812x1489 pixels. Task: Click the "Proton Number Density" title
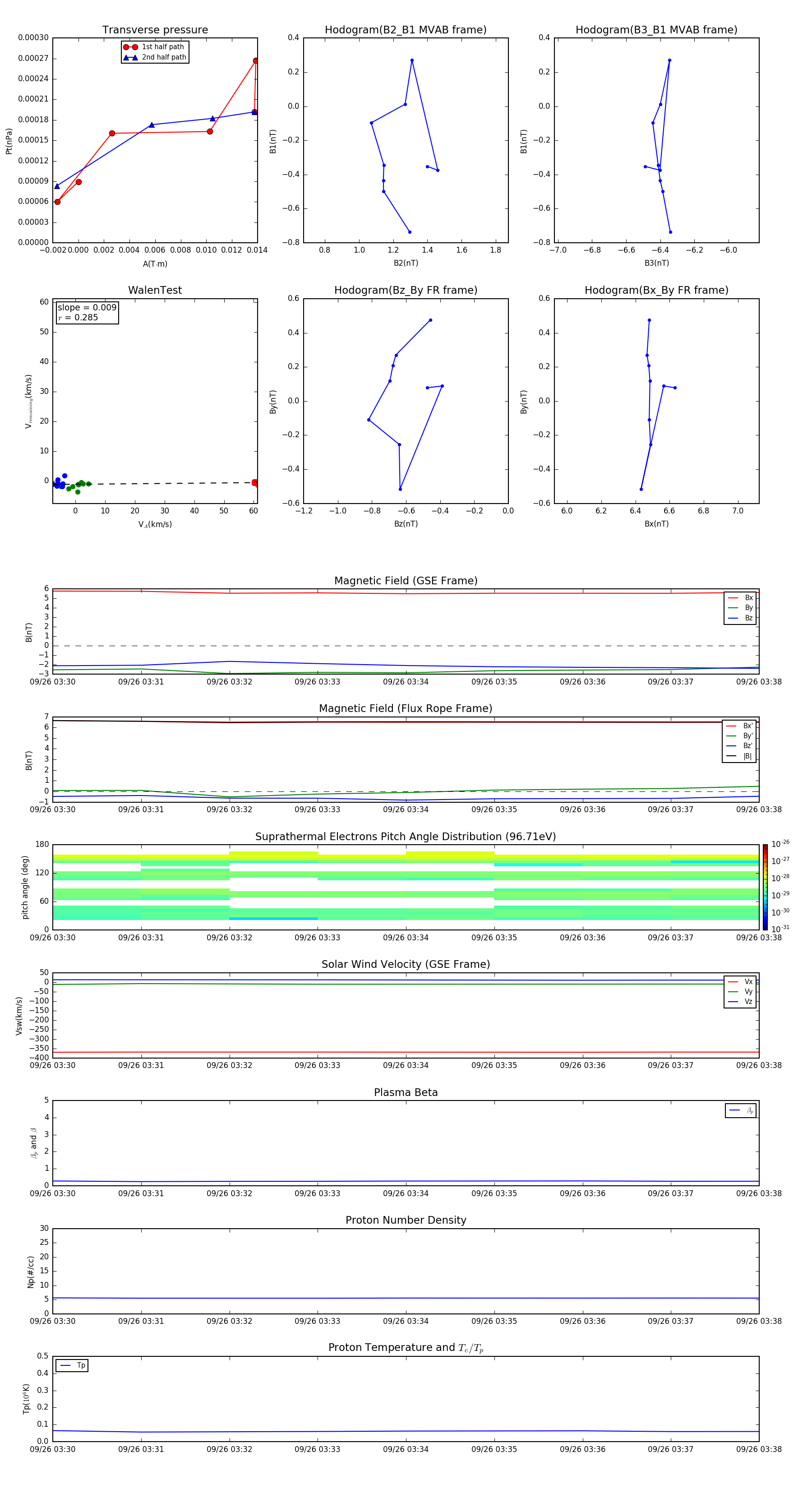coord(406,1220)
